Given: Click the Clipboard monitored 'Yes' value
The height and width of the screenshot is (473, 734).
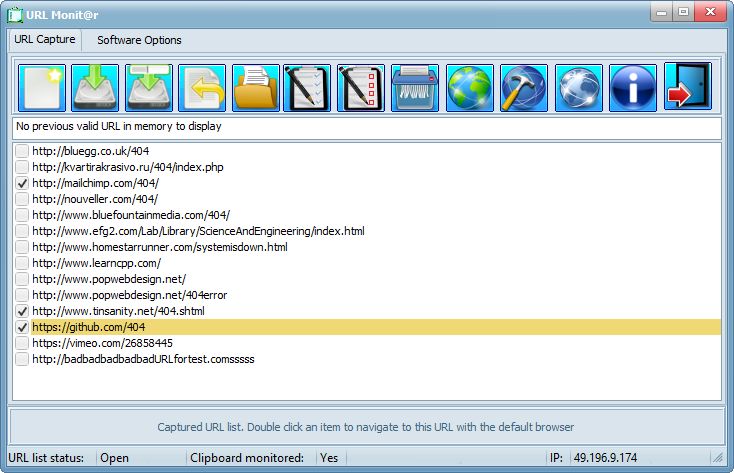Looking at the screenshot, I should [x=329, y=458].
